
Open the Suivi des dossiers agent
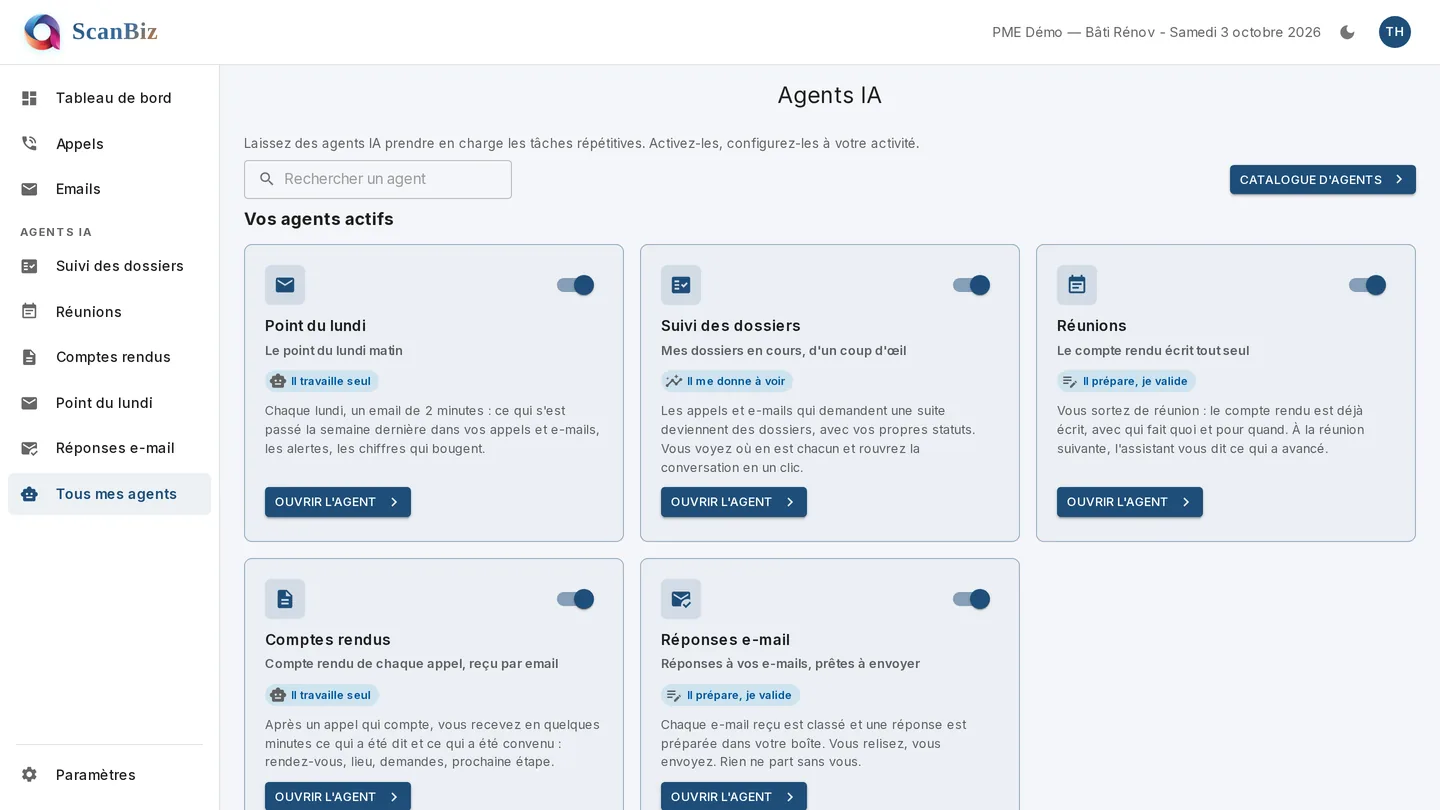click(x=734, y=502)
